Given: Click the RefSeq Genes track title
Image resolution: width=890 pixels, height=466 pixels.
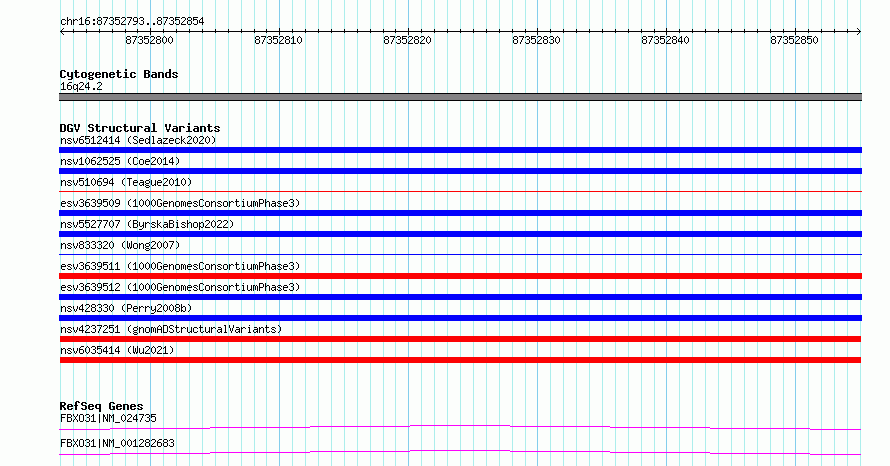Looking at the screenshot, I should click(101, 406).
